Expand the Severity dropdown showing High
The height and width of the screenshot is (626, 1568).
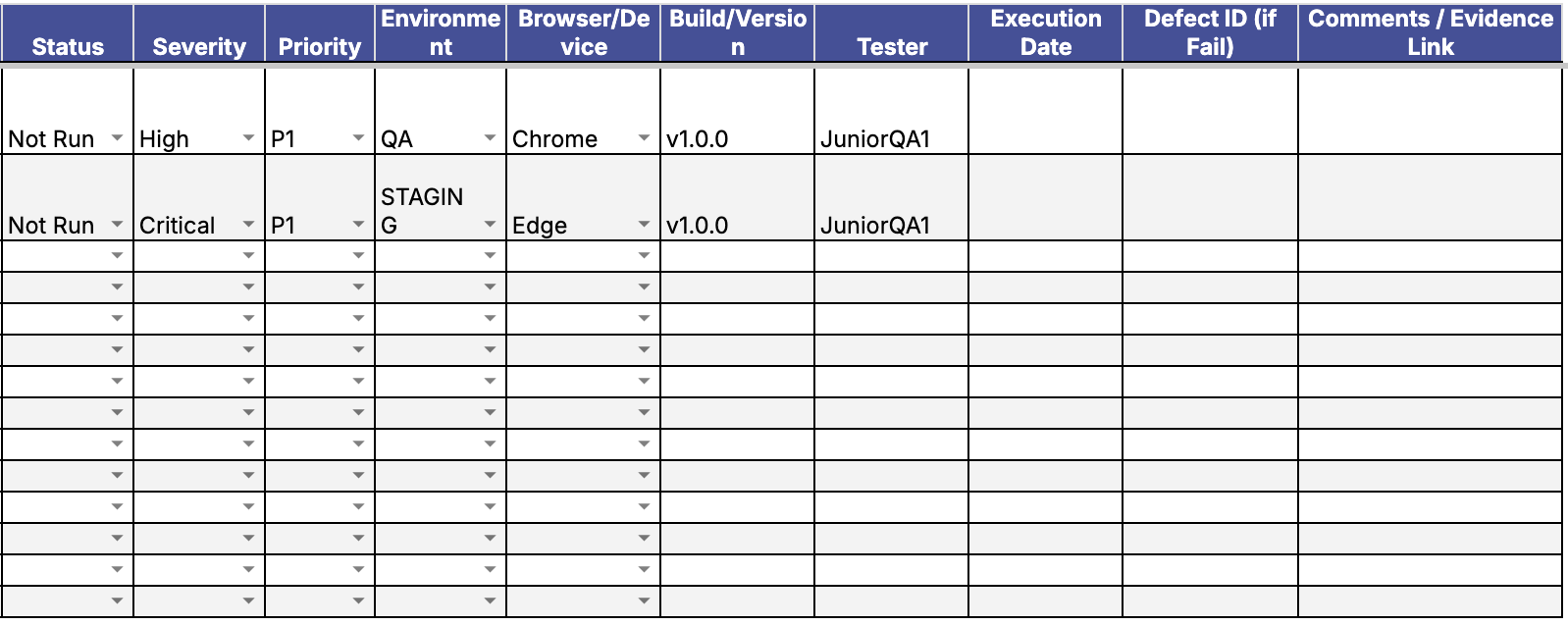[x=248, y=138]
